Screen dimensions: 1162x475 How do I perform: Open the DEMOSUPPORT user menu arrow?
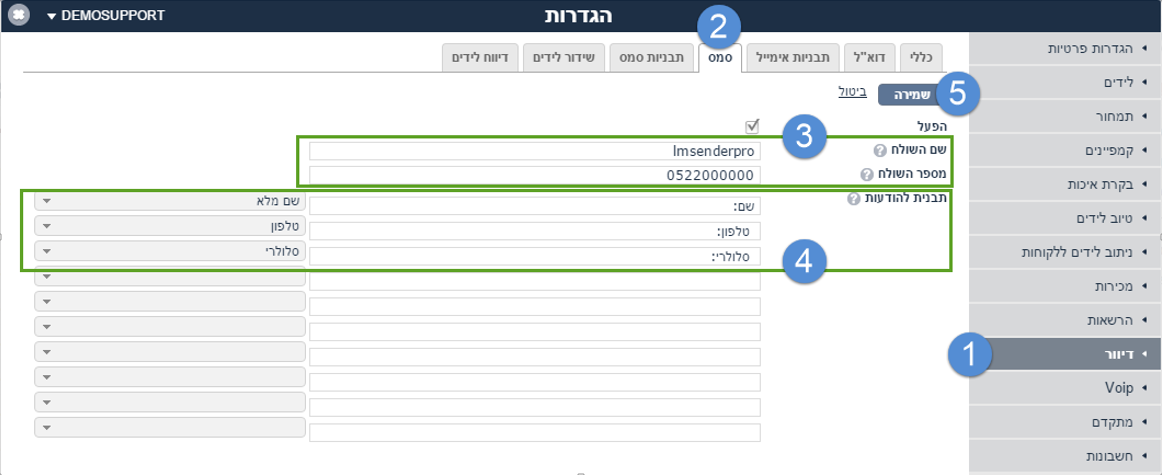tap(51, 16)
